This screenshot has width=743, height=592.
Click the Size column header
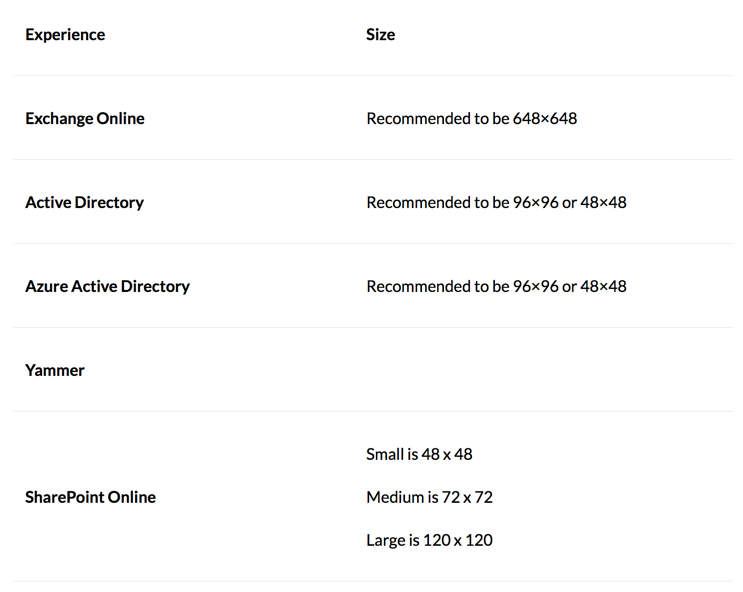tap(381, 35)
